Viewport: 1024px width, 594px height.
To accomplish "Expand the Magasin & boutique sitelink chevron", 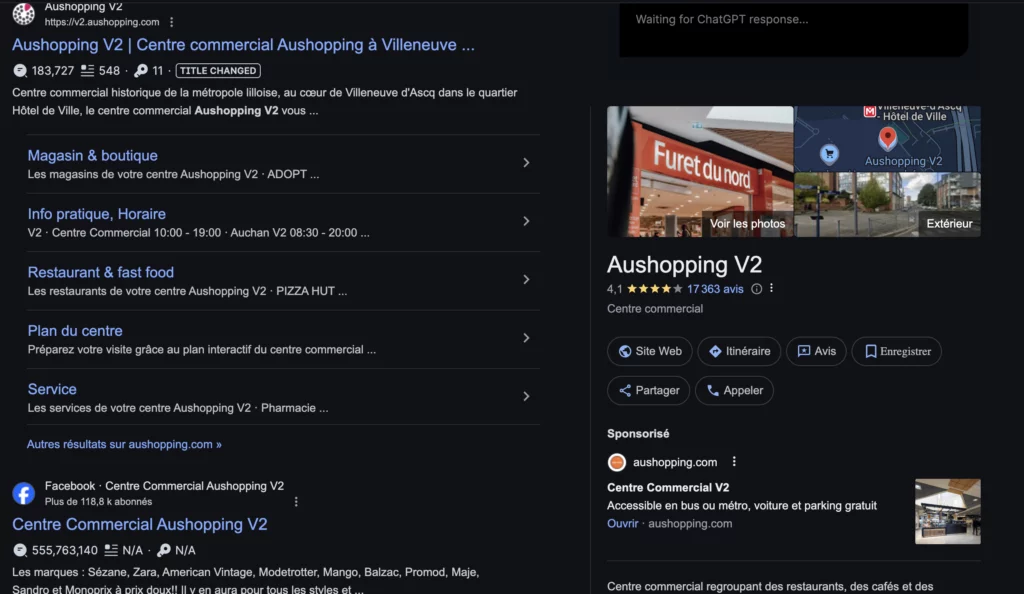I will click(526, 163).
